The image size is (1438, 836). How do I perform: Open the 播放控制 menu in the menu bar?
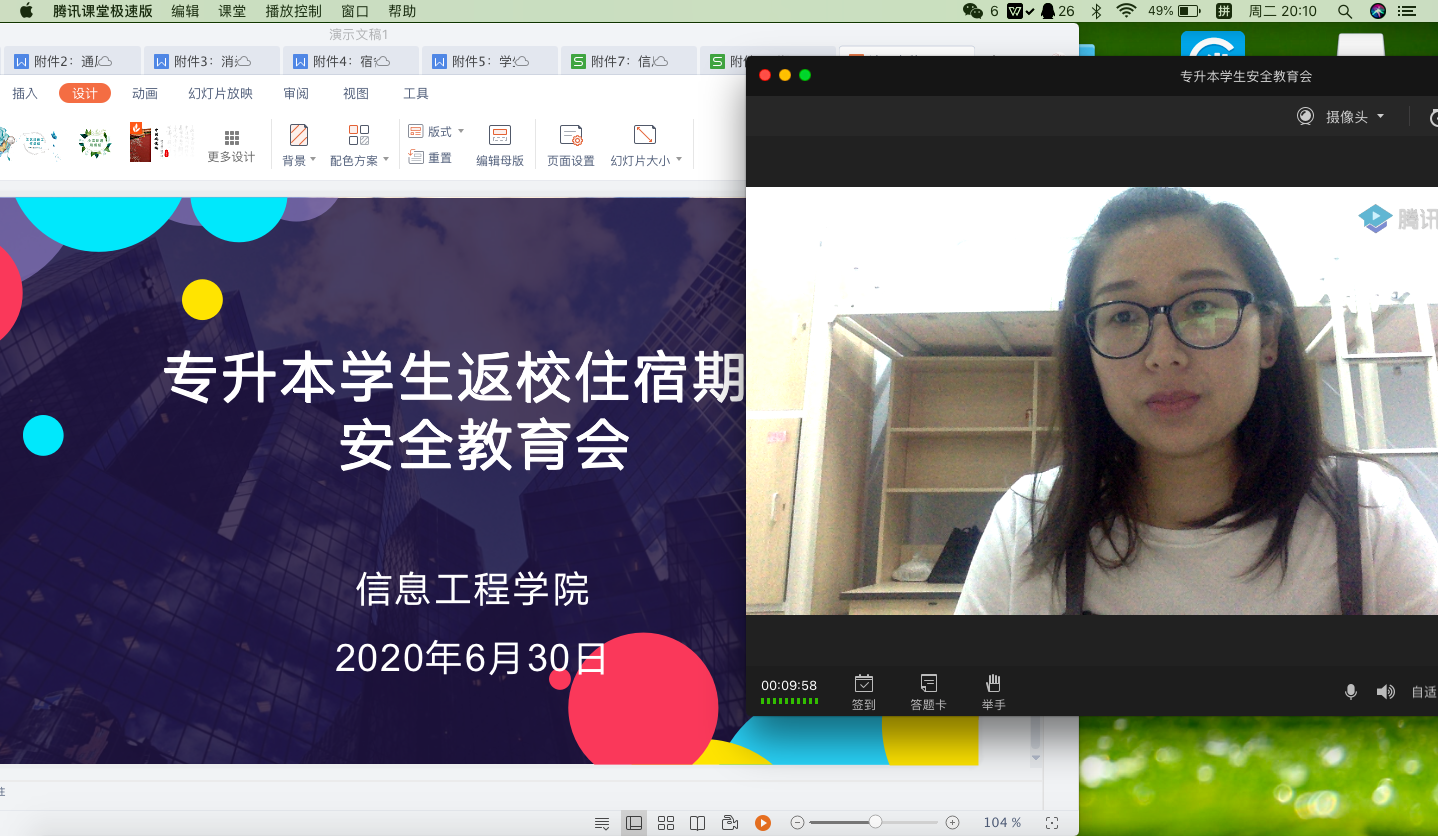pos(293,11)
